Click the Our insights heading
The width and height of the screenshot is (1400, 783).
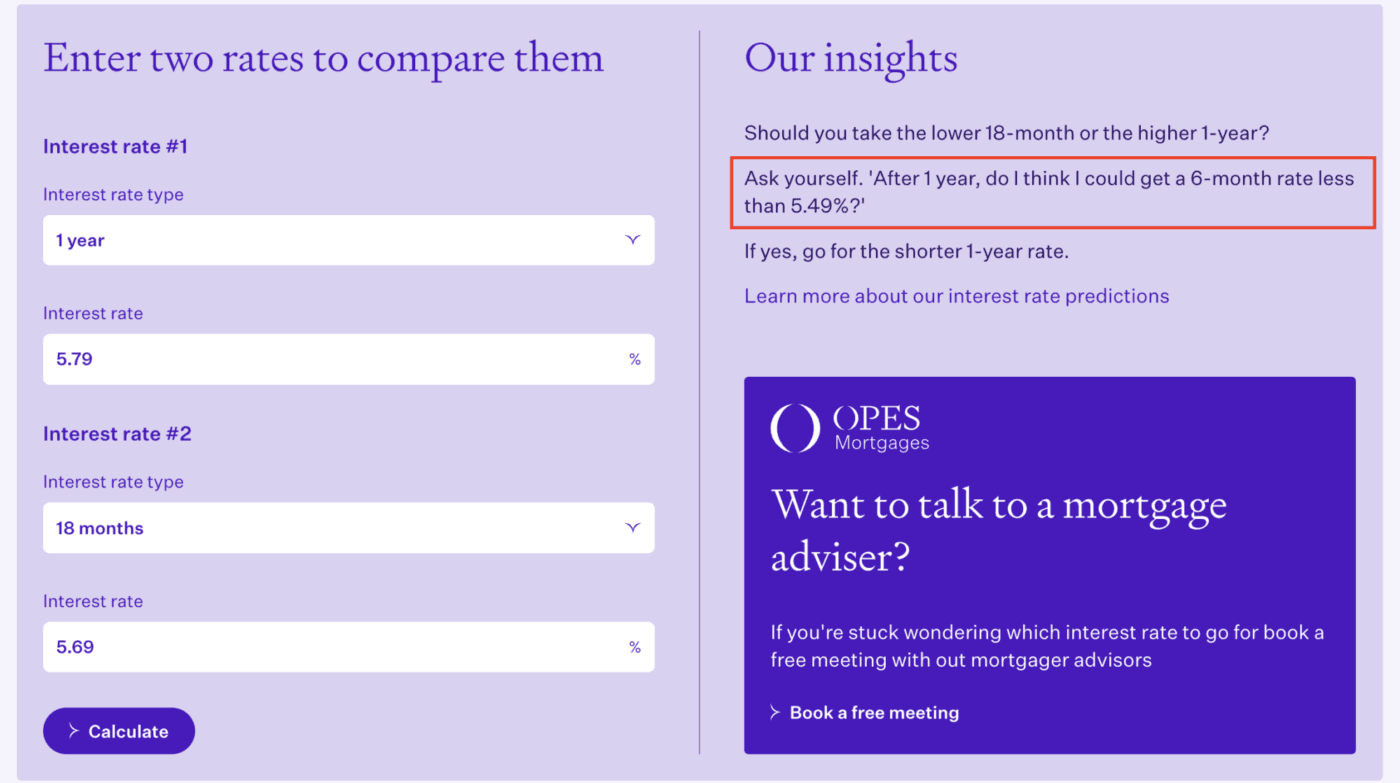pos(850,59)
